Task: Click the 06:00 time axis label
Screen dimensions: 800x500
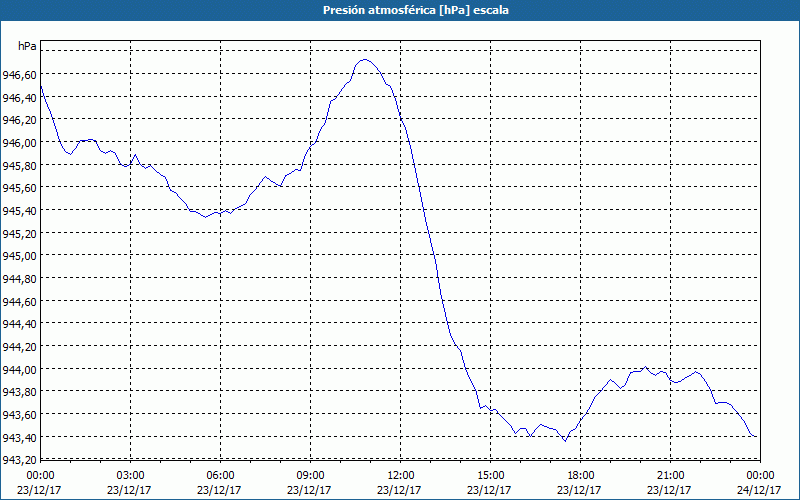Action: tap(220, 476)
